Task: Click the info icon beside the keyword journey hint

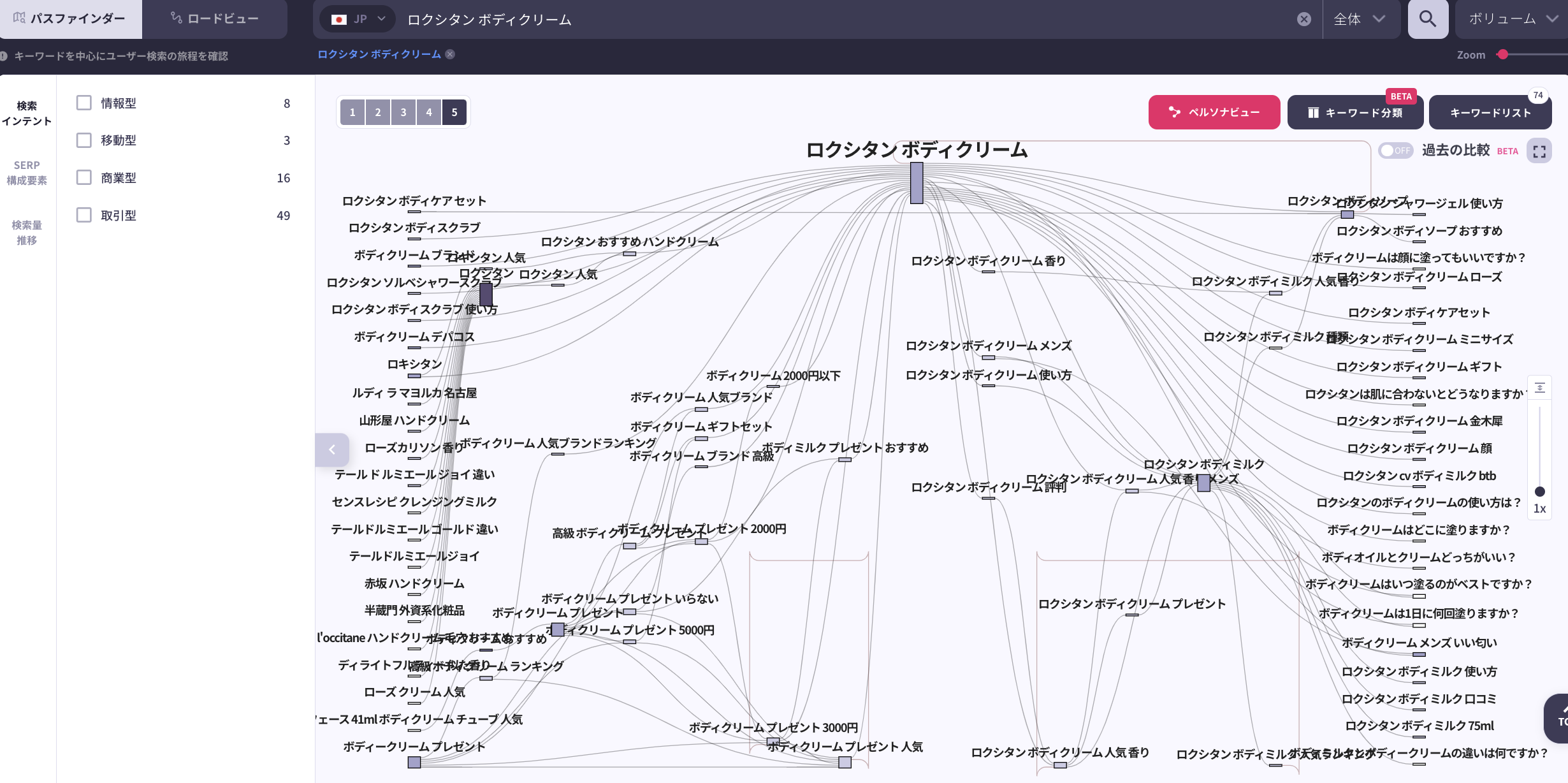Action: click(x=6, y=56)
